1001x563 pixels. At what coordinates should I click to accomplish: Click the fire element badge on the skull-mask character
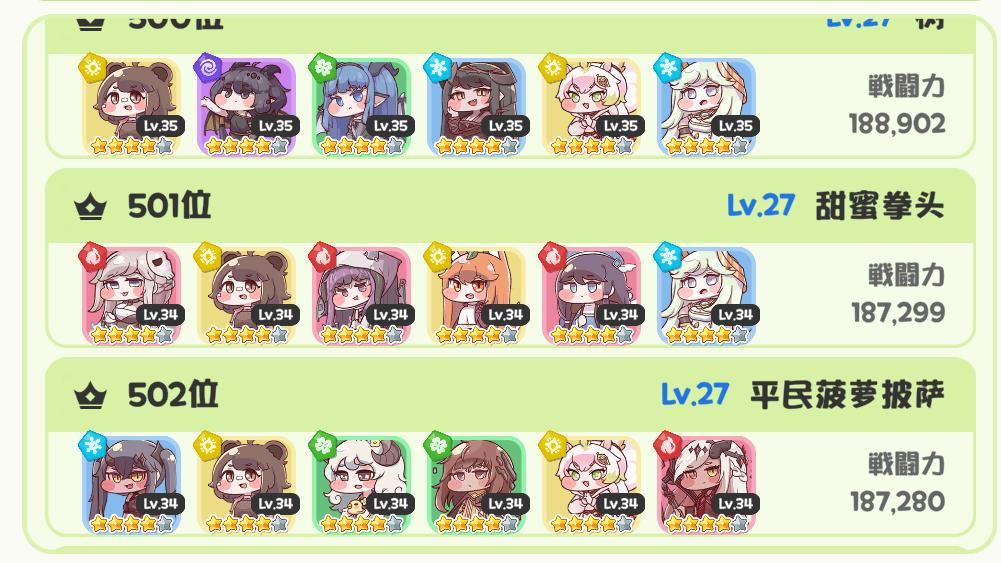[x=93, y=255]
